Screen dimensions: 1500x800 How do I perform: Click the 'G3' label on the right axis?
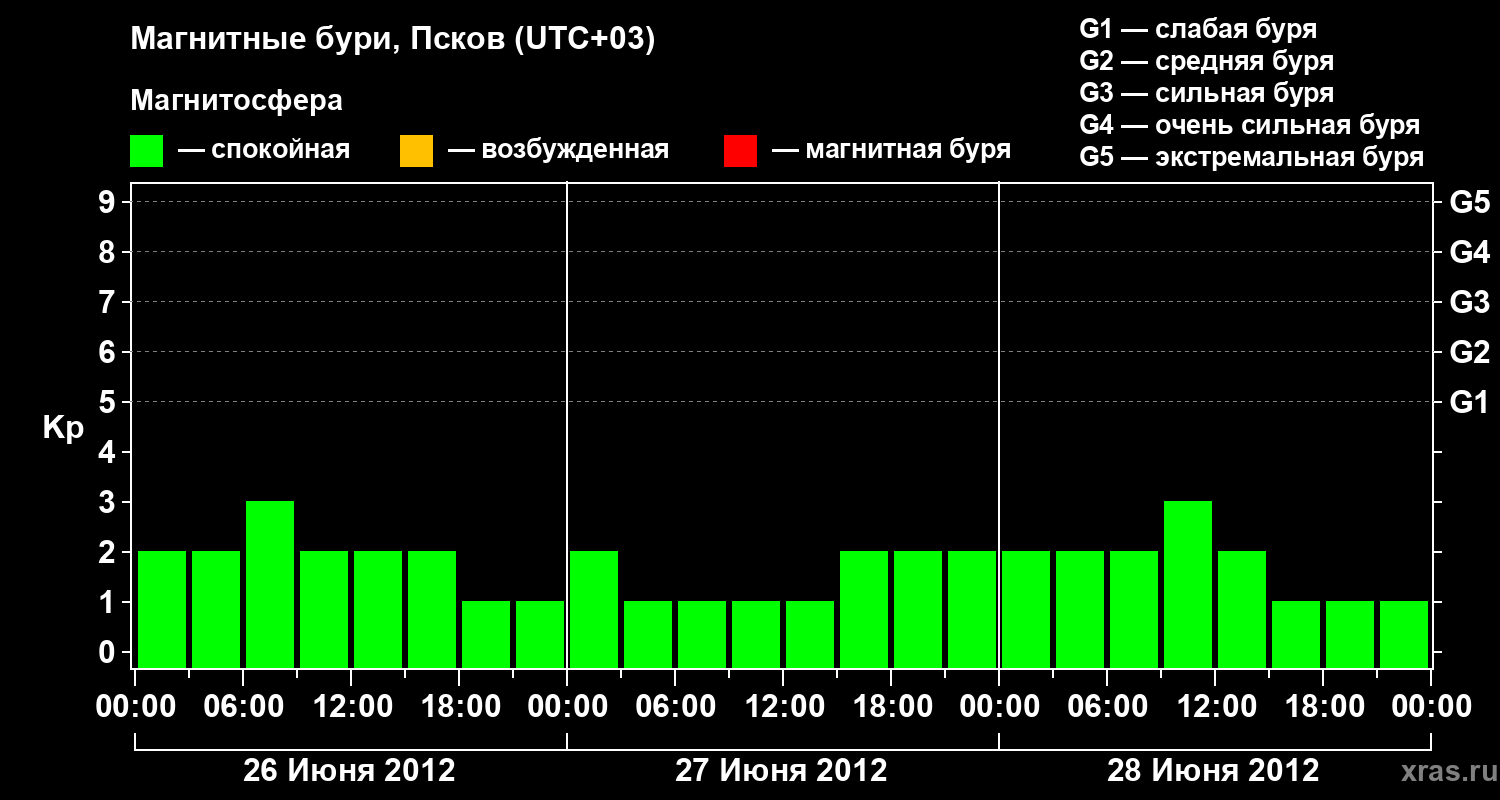click(x=1470, y=302)
